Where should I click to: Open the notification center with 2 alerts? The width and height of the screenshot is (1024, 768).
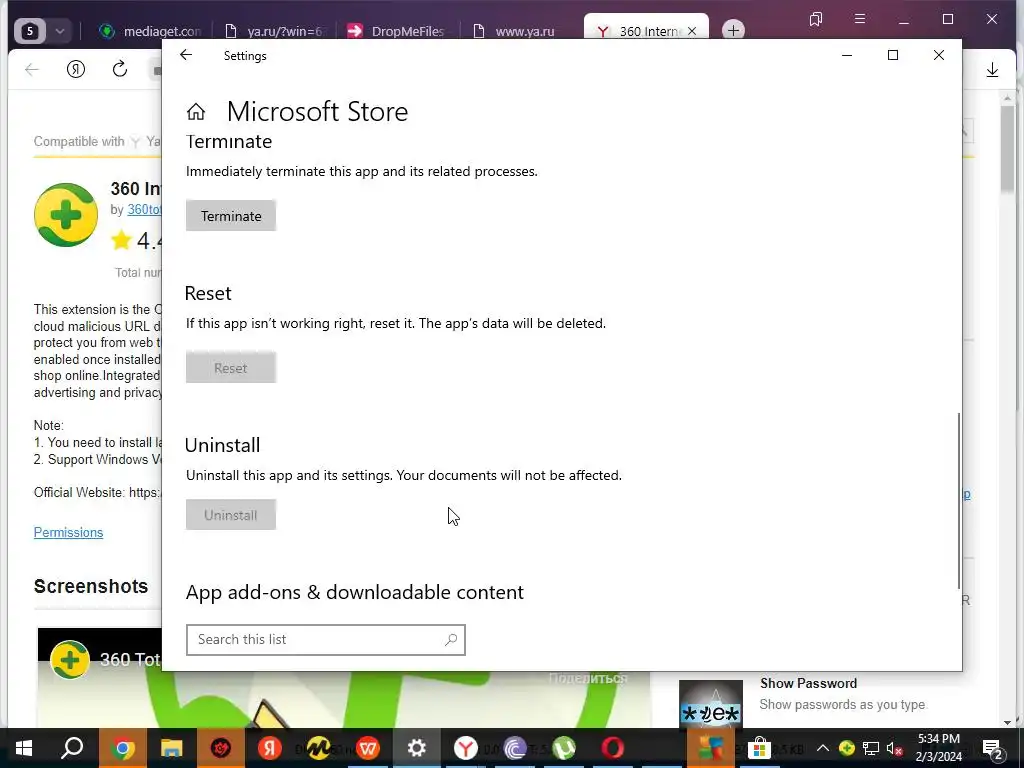(993, 748)
